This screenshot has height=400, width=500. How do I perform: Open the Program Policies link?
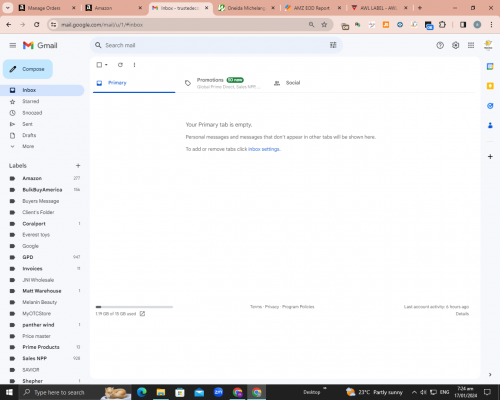[298, 307]
